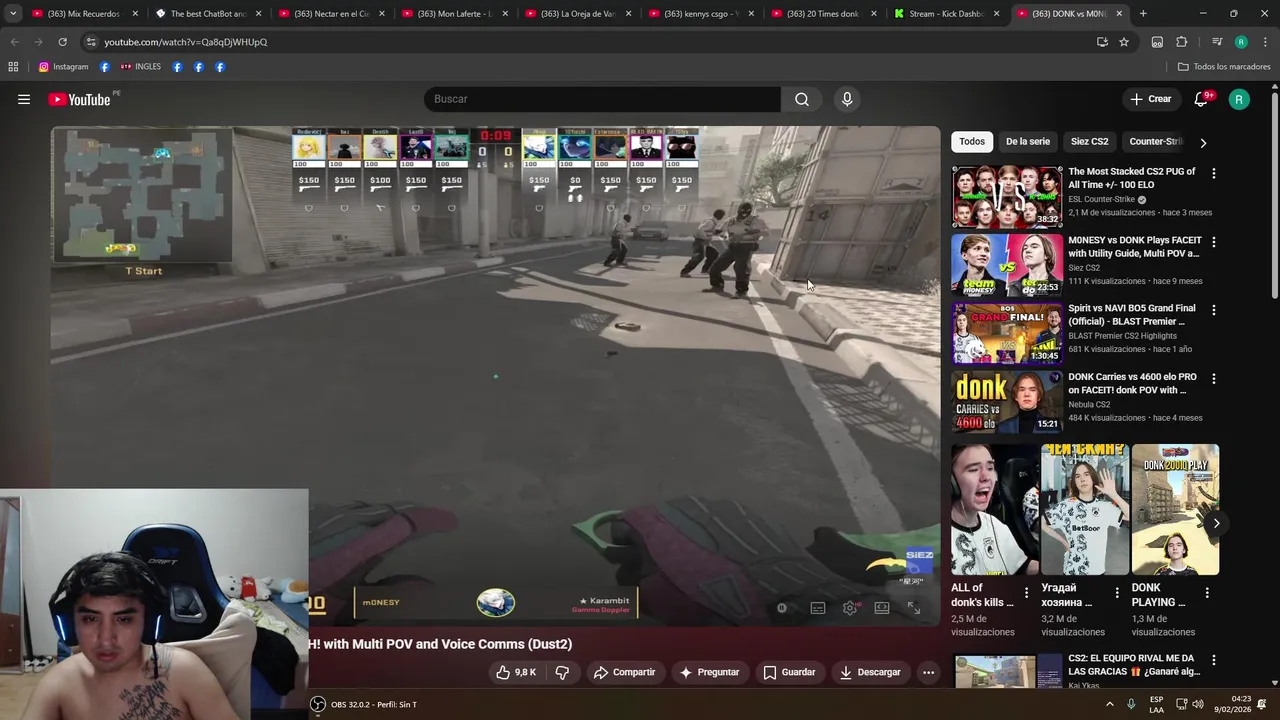Open a new browser tab

(x=1143, y=14)
